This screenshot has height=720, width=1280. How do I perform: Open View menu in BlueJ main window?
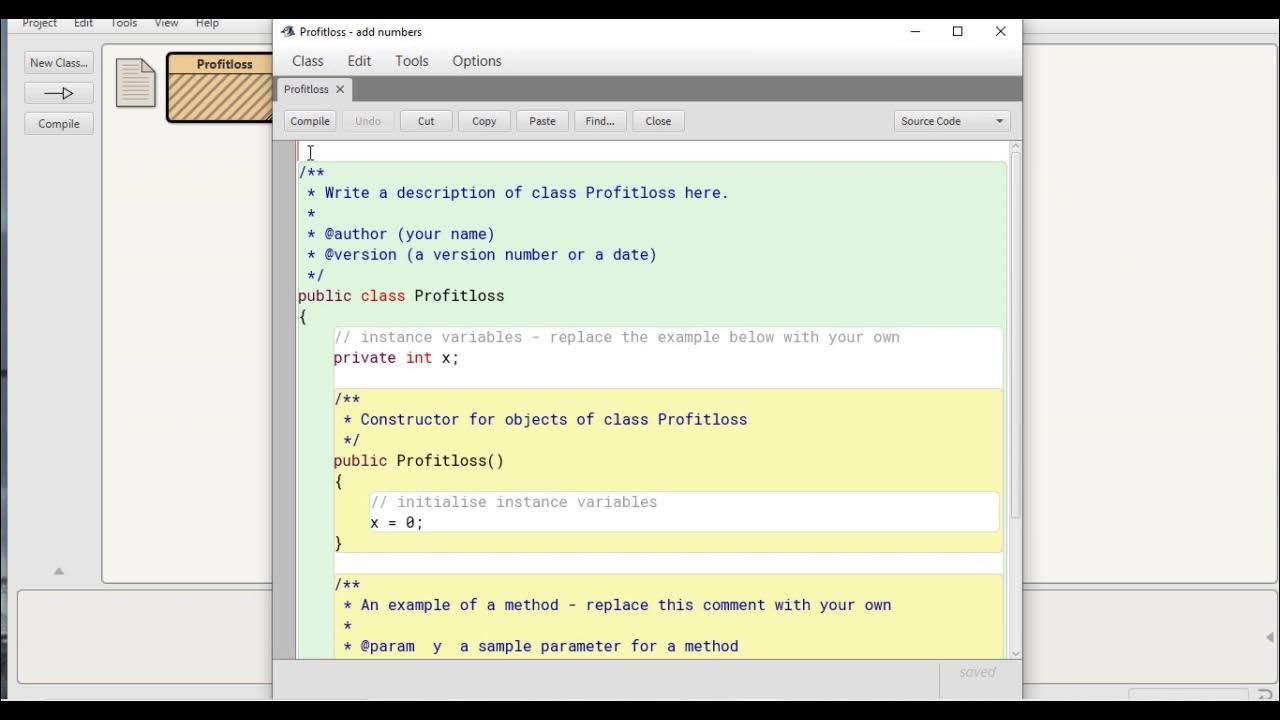tap(166, 22)
